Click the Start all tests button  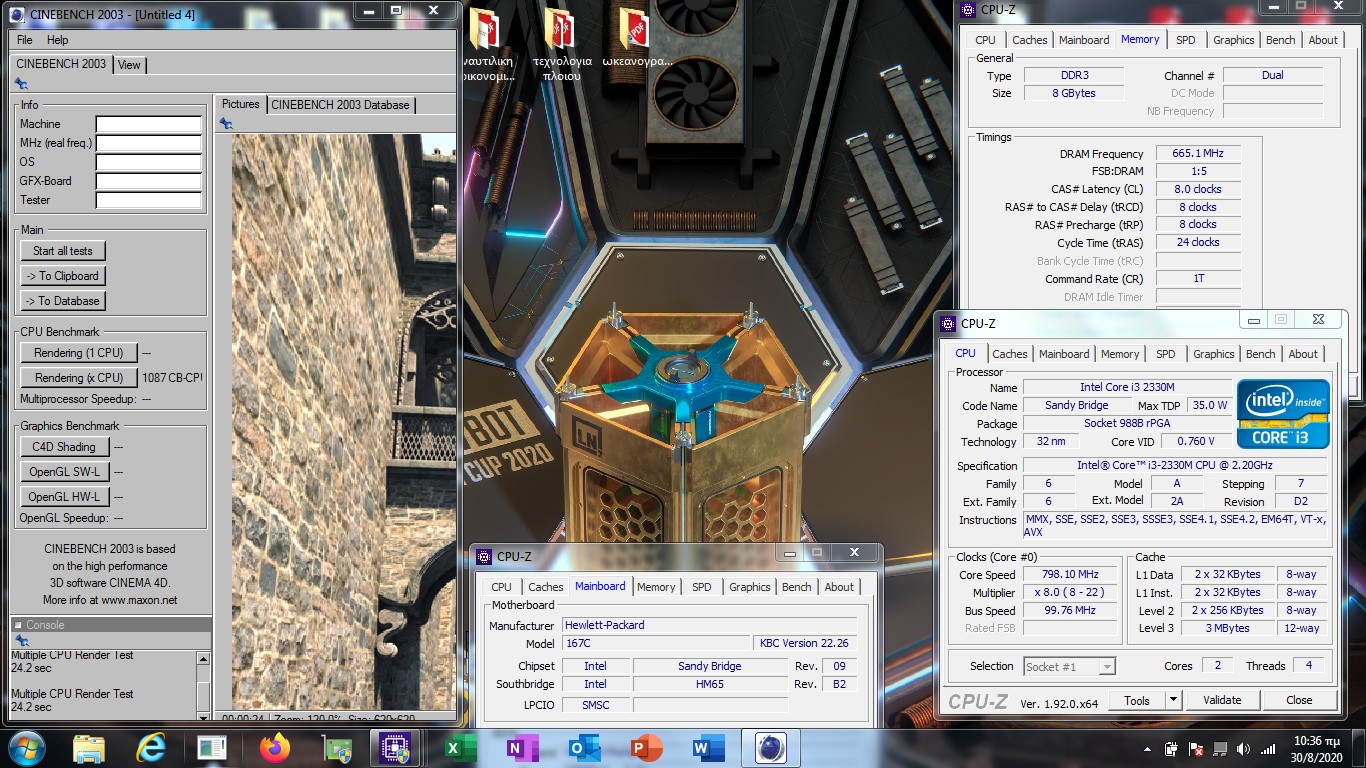point(63,251)
